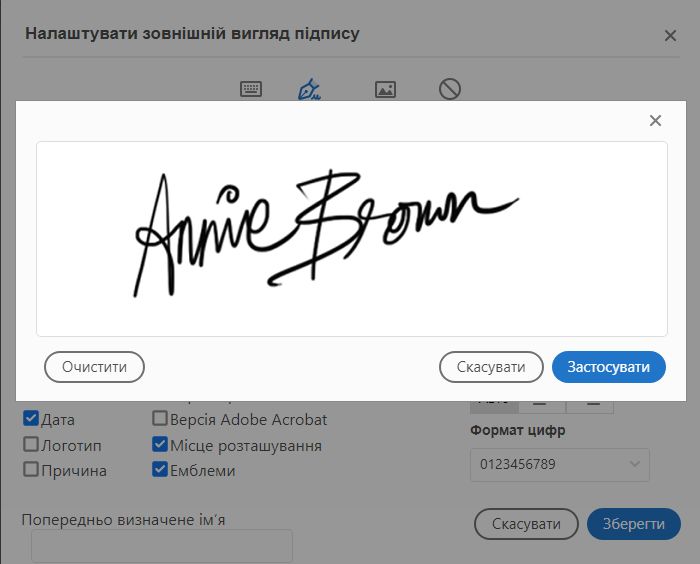Close the signature drawing popup
Viewport: 700px width, 564px height.
(x=655, y=121)
